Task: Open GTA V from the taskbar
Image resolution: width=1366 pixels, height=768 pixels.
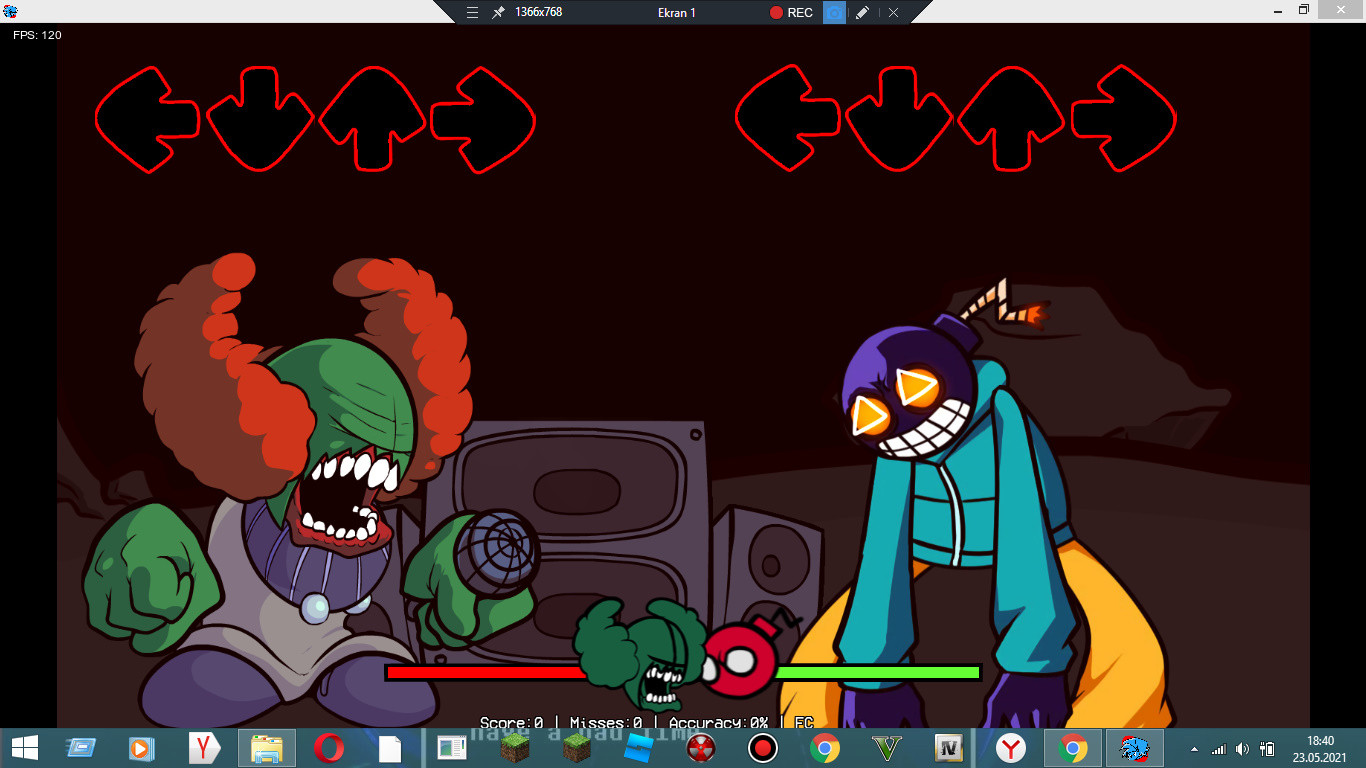Action: [x=886, y=748]
